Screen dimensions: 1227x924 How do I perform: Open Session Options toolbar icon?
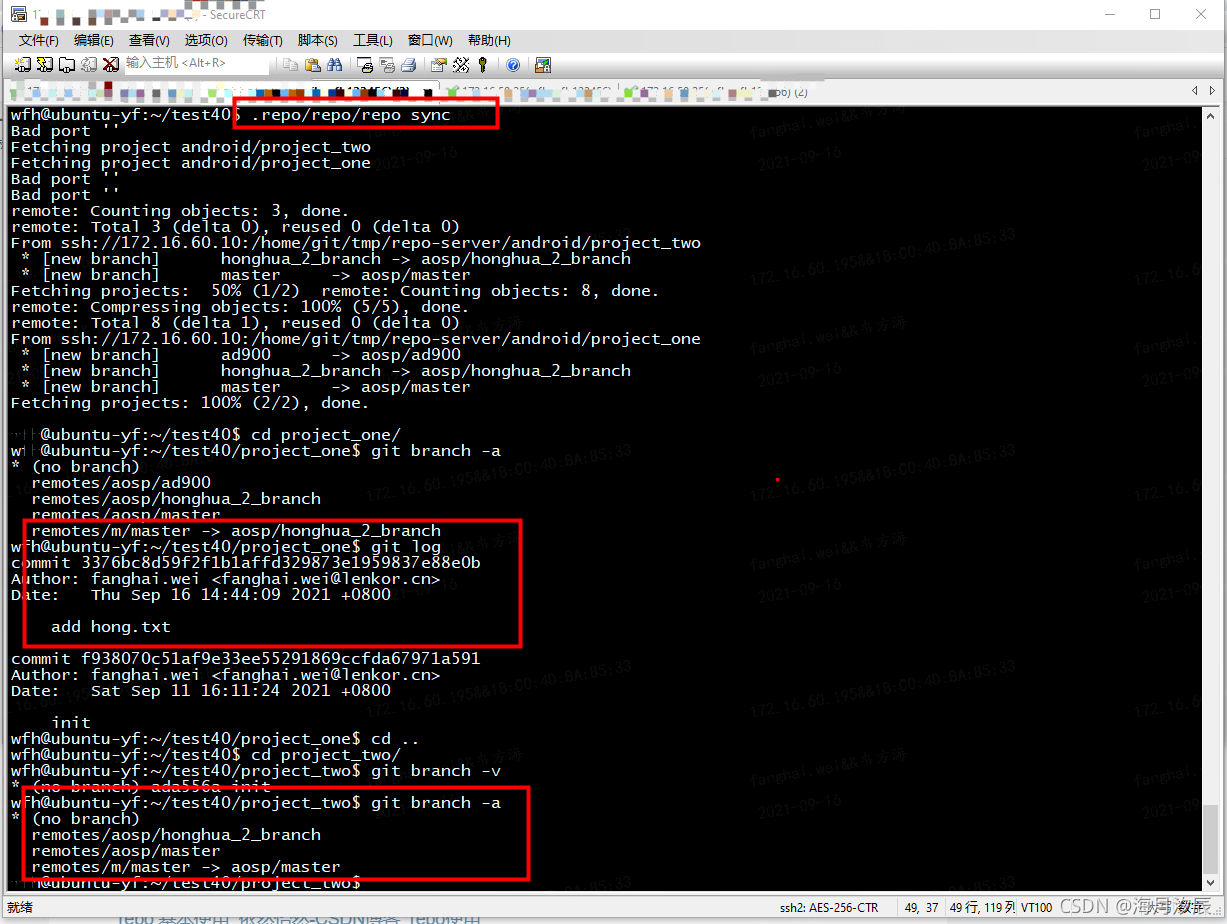click(x=438, y=65)
